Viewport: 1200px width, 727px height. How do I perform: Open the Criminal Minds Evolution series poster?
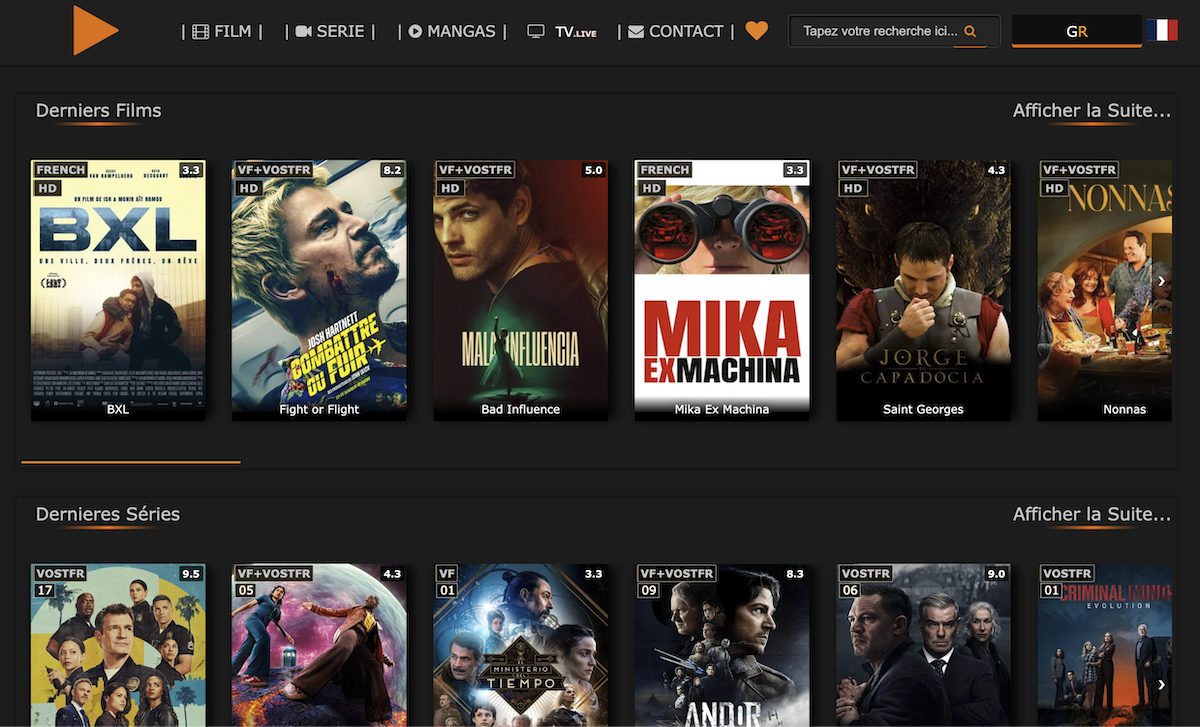(x=1104, y=645)
